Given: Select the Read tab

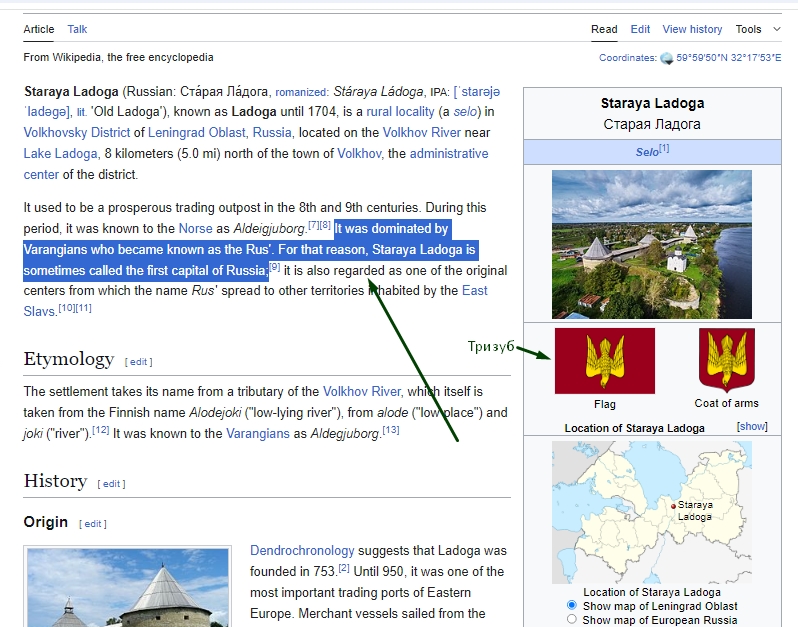Looking at the screenshot, I should [x=604, y=30].
